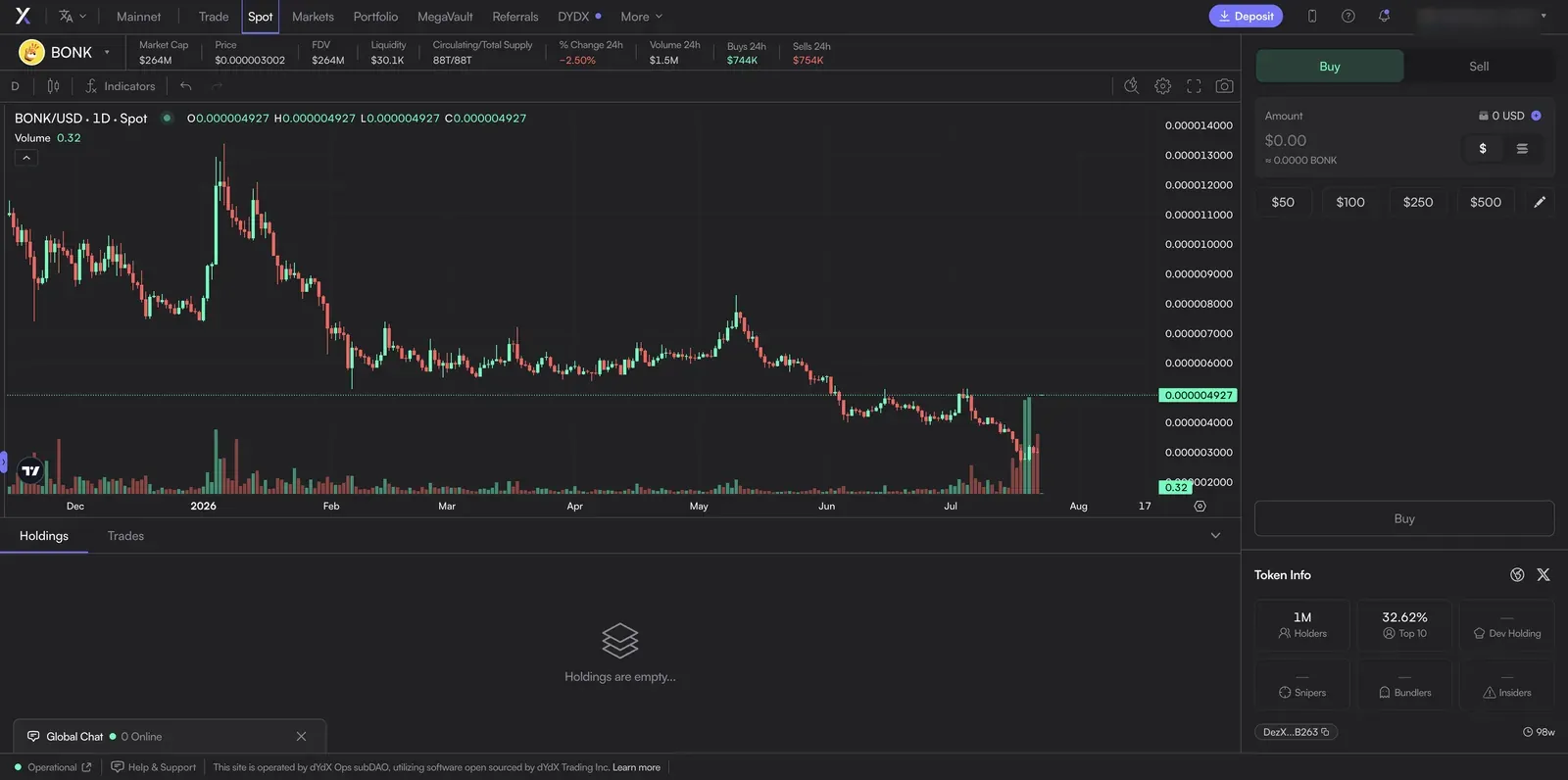Open the Indicators menu
This screenshot has width=1568, height=780.
(120, 86)
